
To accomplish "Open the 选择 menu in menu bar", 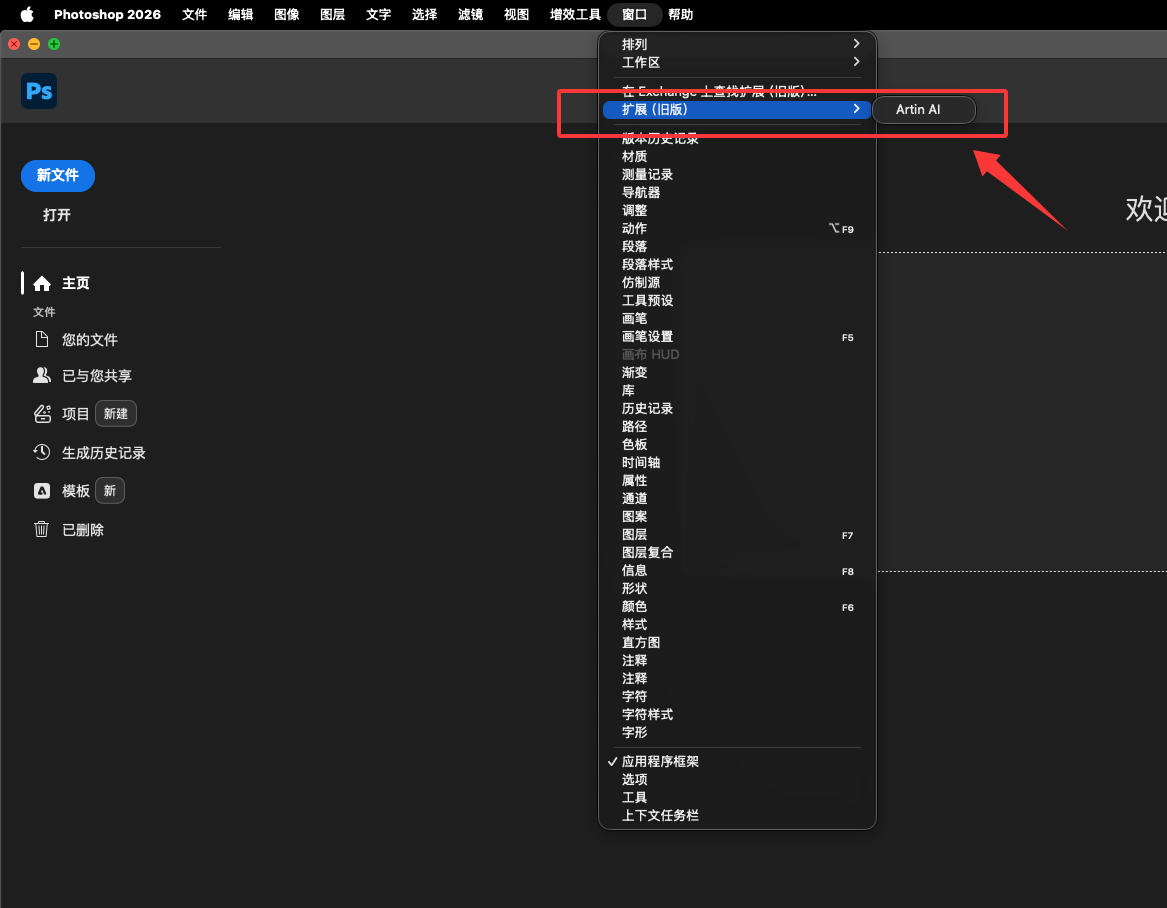I will tap(424, 14).
